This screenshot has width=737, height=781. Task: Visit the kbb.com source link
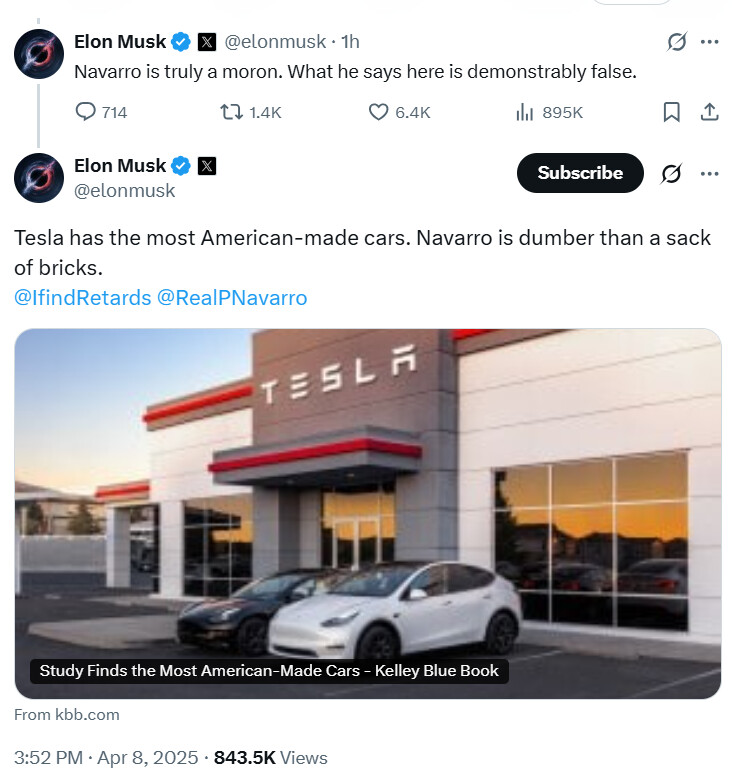tap(67, 715)
